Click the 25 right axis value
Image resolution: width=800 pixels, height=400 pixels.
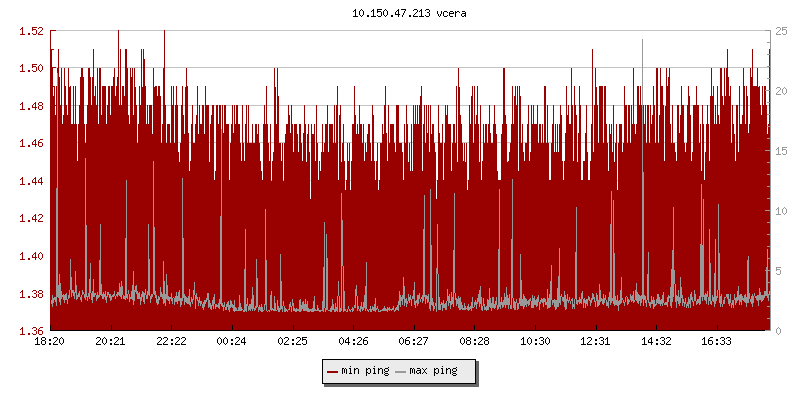[781, 31]
